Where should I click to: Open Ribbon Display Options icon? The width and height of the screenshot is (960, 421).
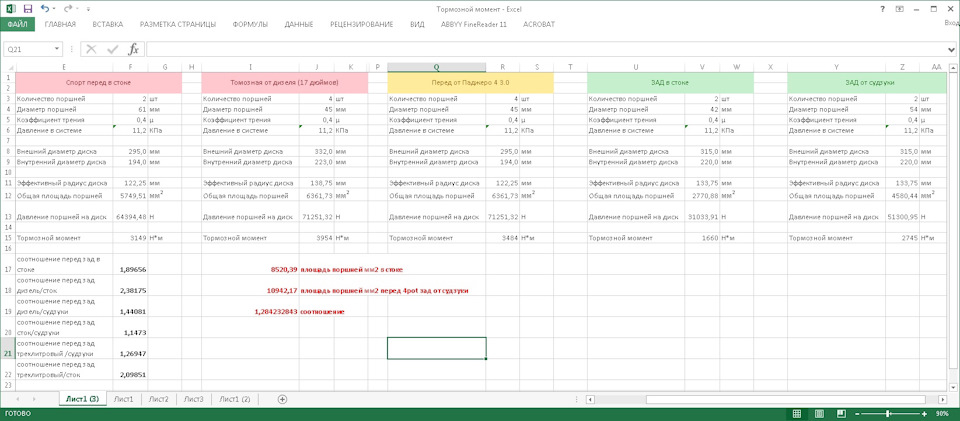[900, 8]
